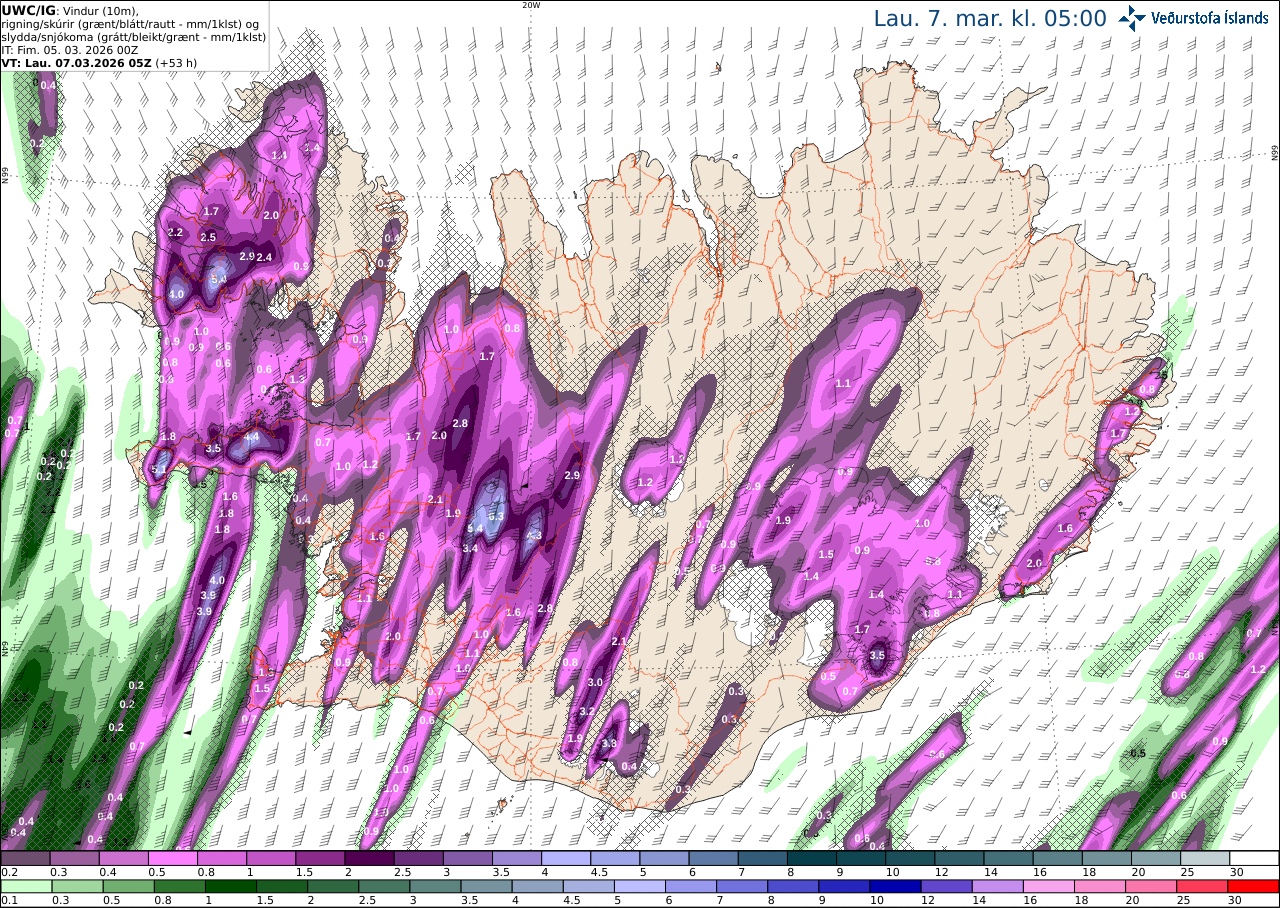
Task: Click the Veðurstofa Íslands name text
Action: tap(1210, 18)
